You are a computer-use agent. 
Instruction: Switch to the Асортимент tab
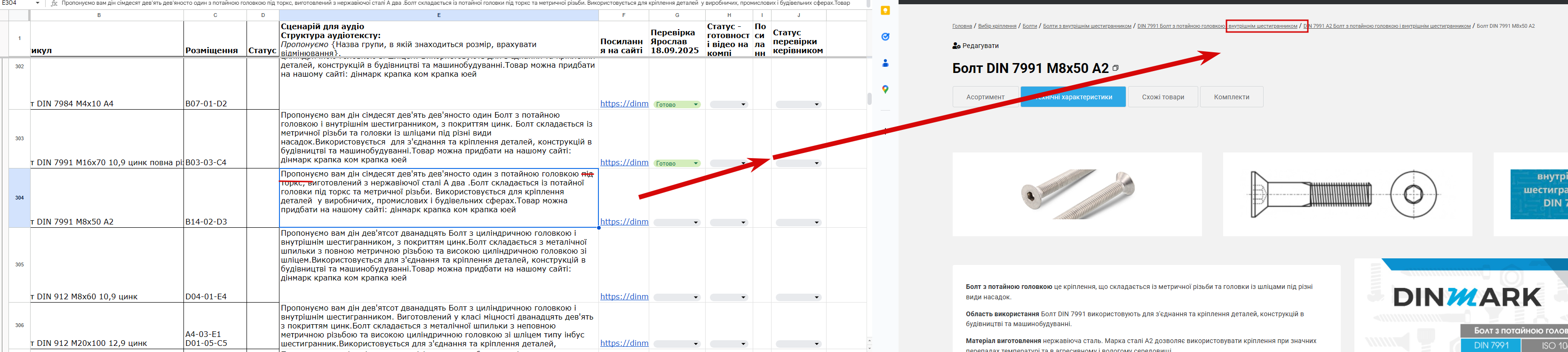tap(986, 97)
